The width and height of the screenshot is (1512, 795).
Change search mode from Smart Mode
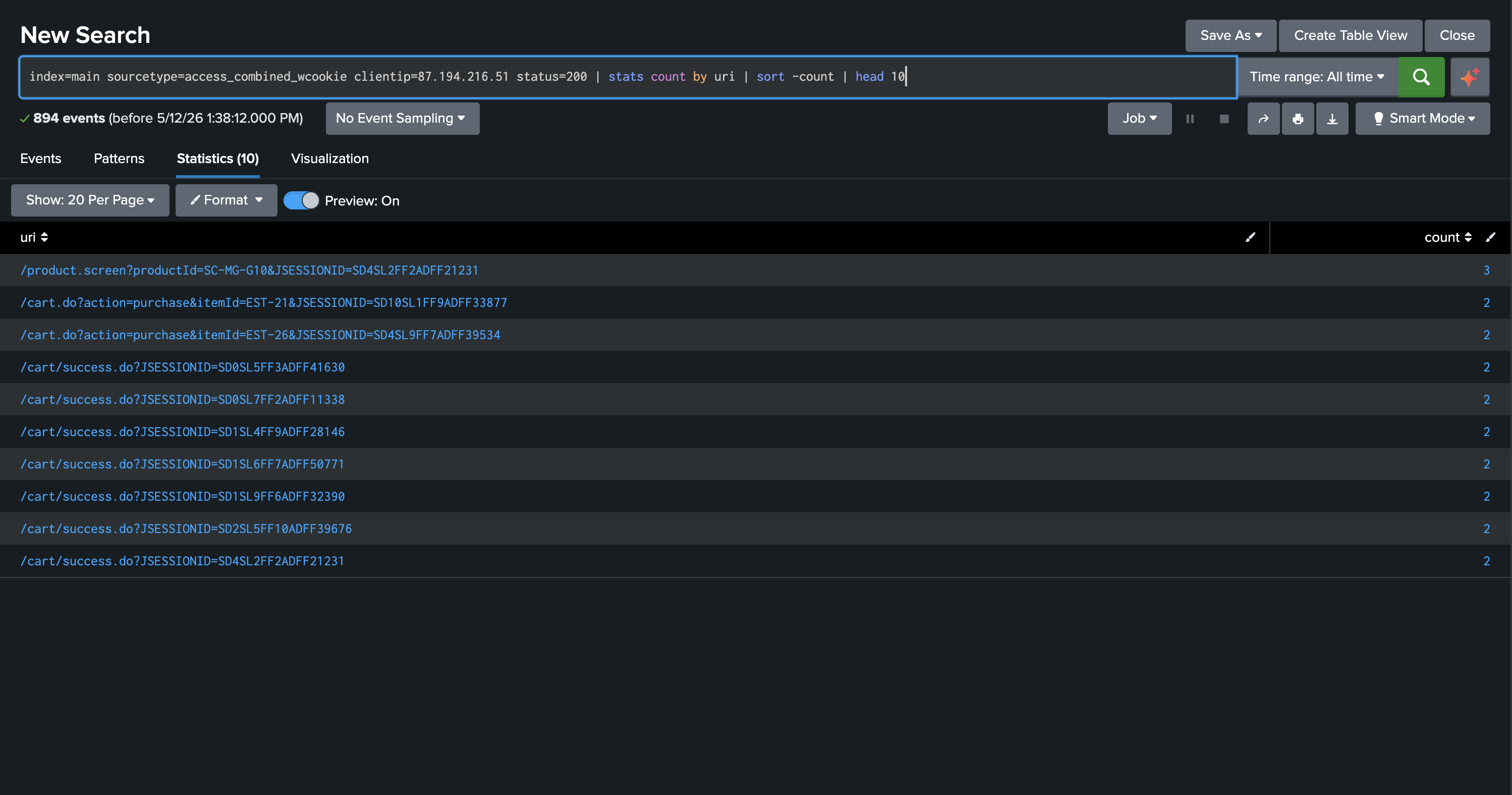tap(1423, 119)
